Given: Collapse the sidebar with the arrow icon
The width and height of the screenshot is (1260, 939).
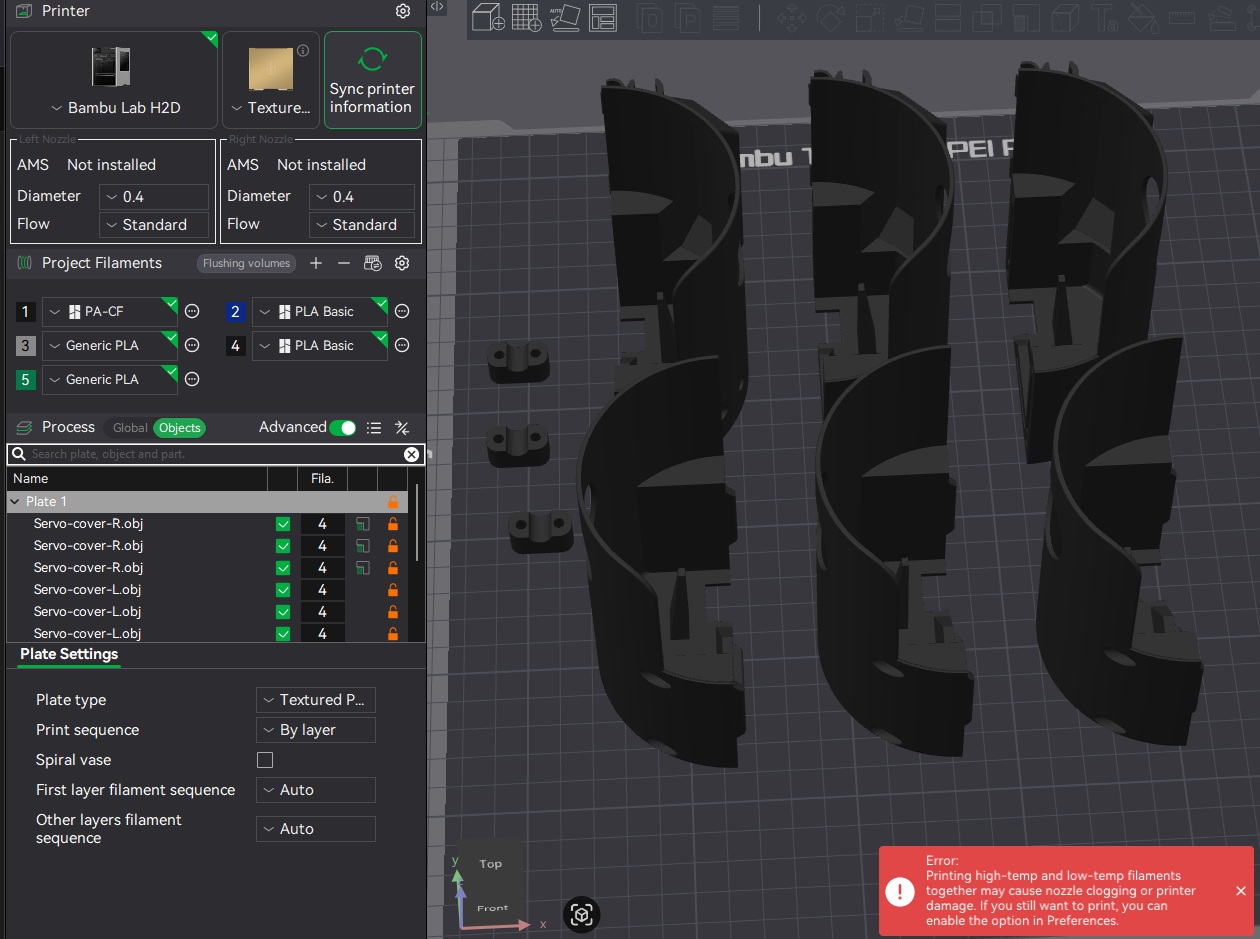Looking at the screenshot, I should coord(437,6).
